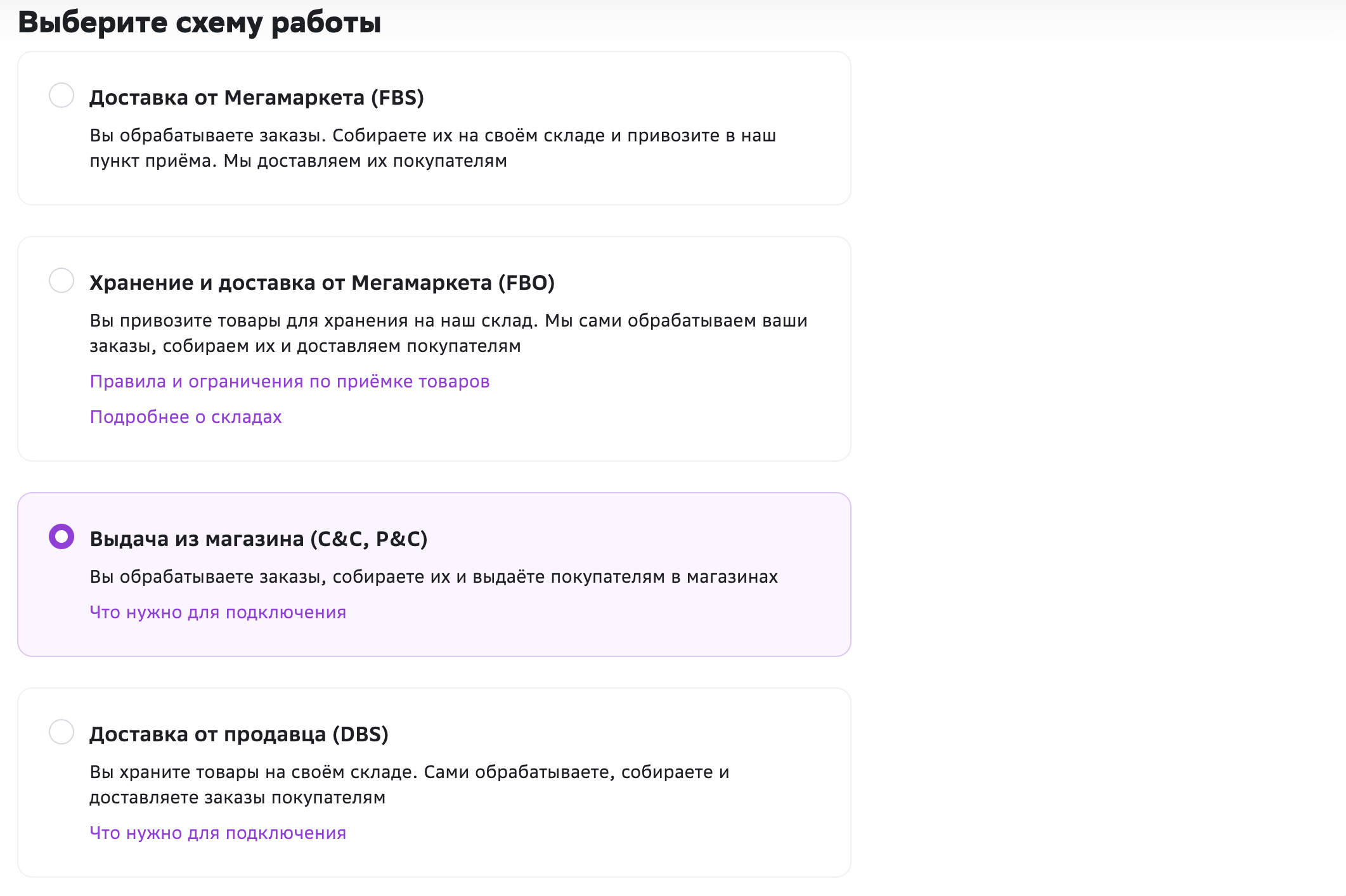
Task: Select the FBO storage and delivery radio button
Action: coord(61,280)
